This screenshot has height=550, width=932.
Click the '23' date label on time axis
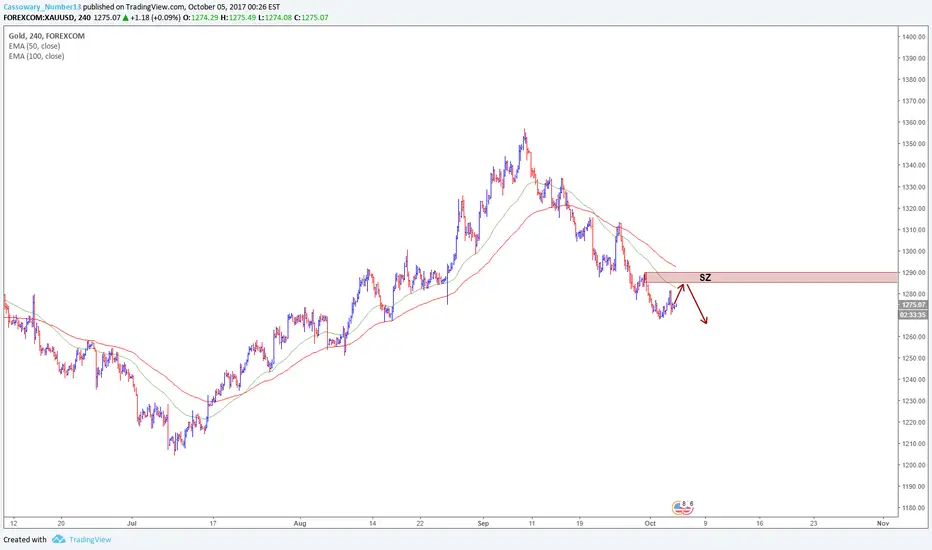tap(814, 523)
